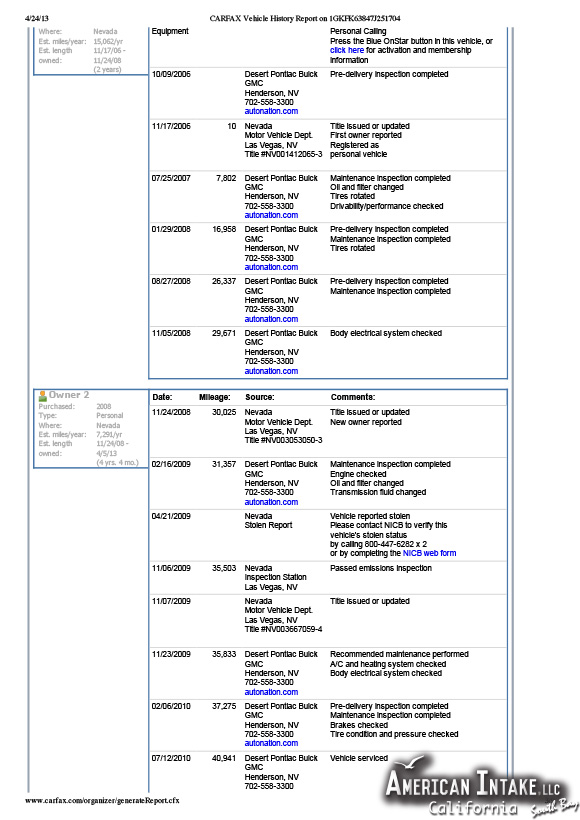Click 'Vehicle serviced' comment

tap(359, 758)
